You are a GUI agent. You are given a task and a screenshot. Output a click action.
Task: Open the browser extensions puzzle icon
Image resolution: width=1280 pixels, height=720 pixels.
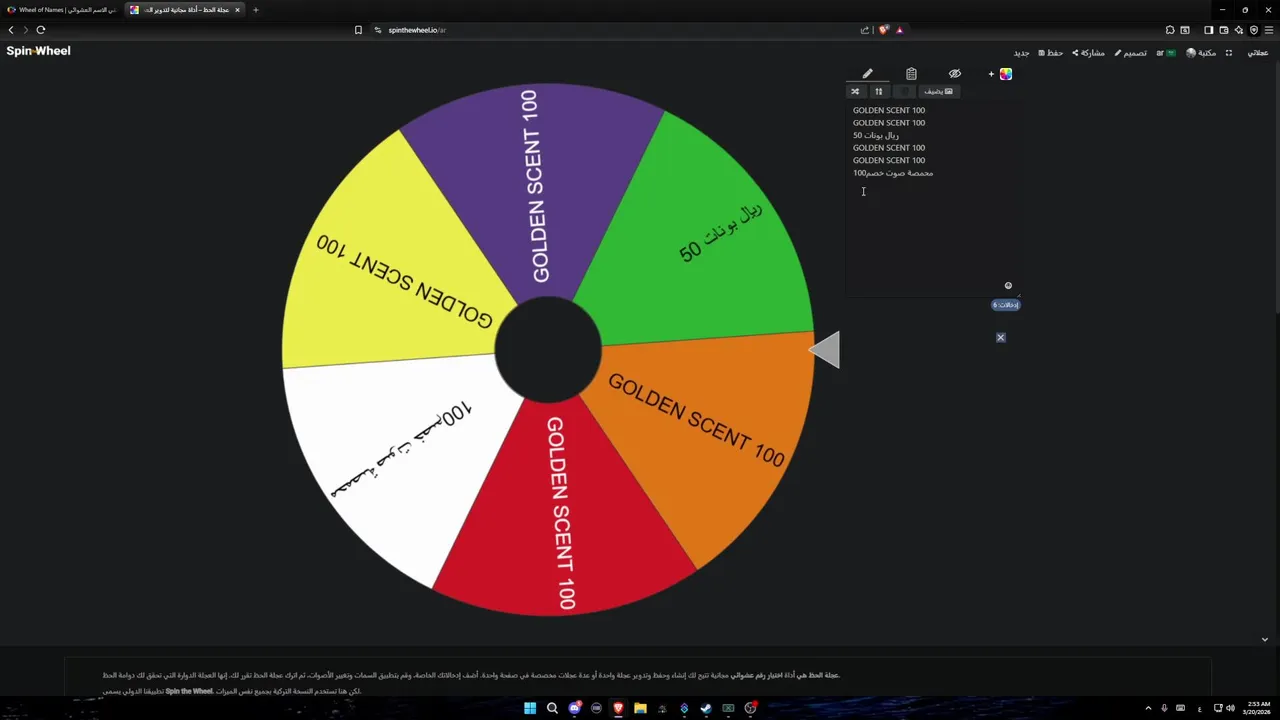tap(1170, 30)
